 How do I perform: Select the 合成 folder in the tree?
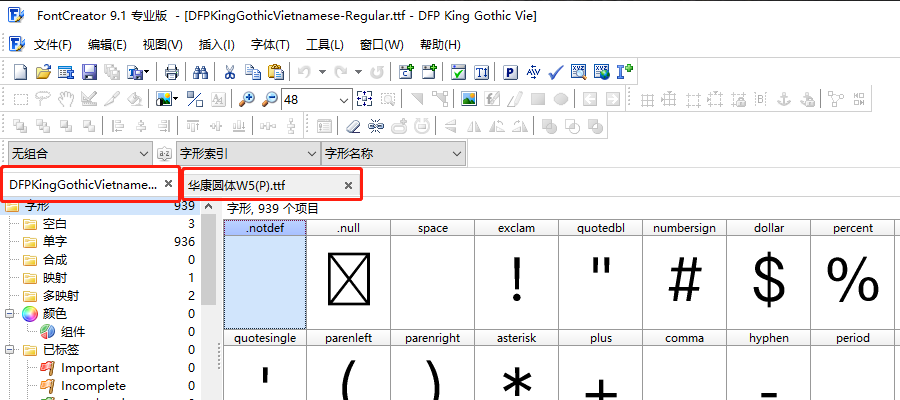[55, 260]
